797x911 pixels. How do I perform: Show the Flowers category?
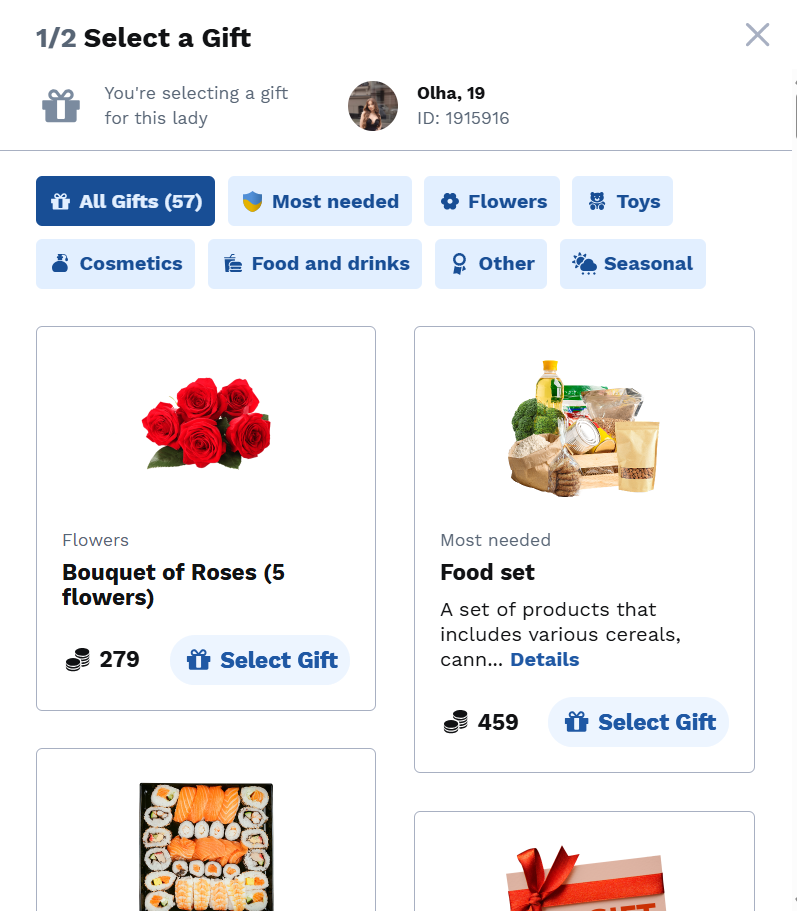click(x=493, y=201)
